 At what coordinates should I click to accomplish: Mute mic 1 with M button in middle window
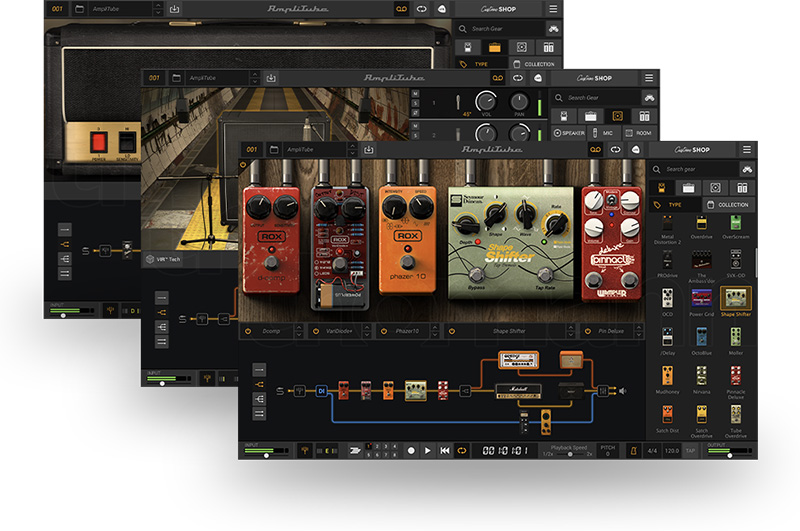tap(415, 94)
